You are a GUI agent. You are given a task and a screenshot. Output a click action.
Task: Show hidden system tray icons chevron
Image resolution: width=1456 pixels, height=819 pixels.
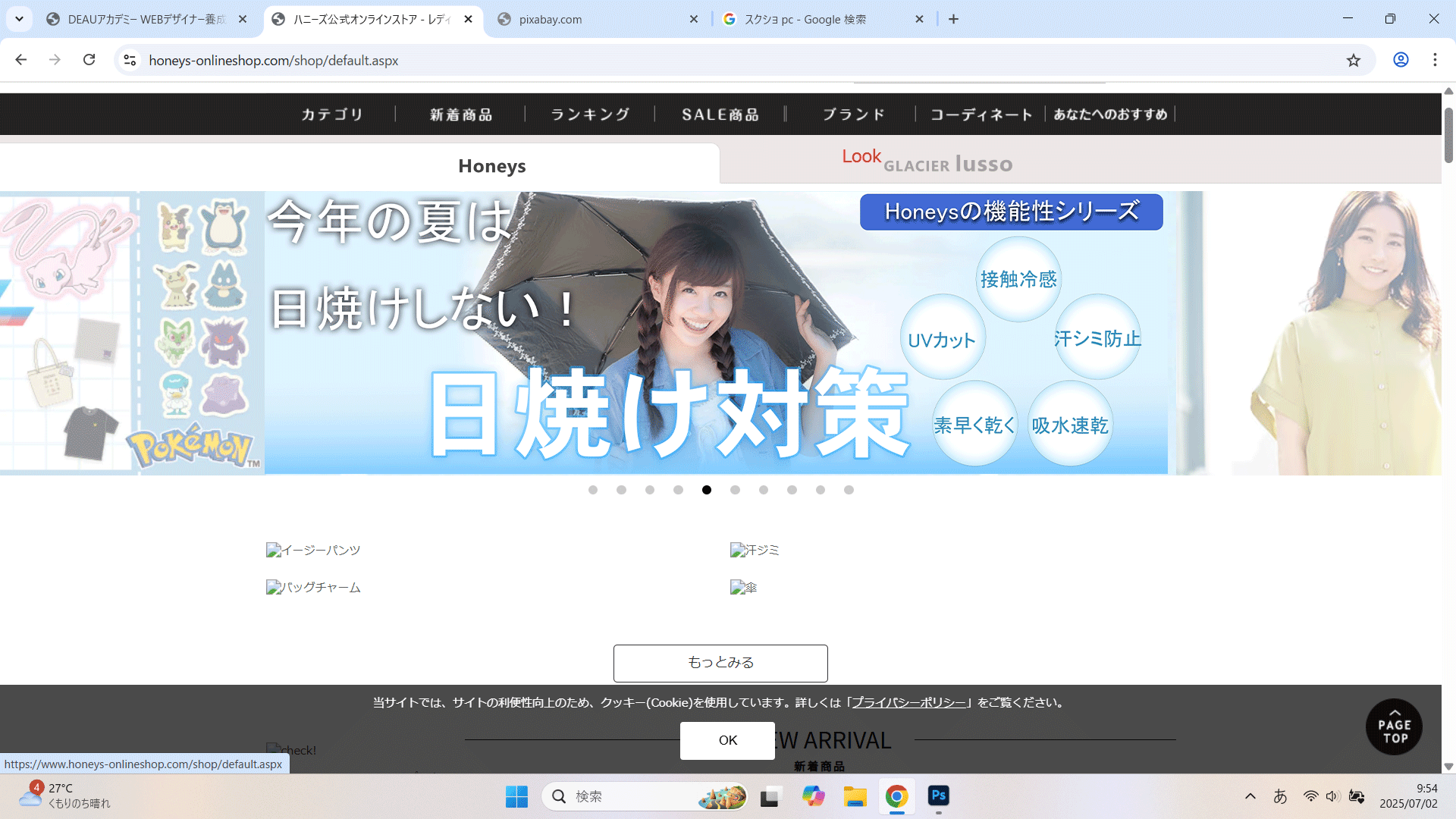[x=1250, y=796]
